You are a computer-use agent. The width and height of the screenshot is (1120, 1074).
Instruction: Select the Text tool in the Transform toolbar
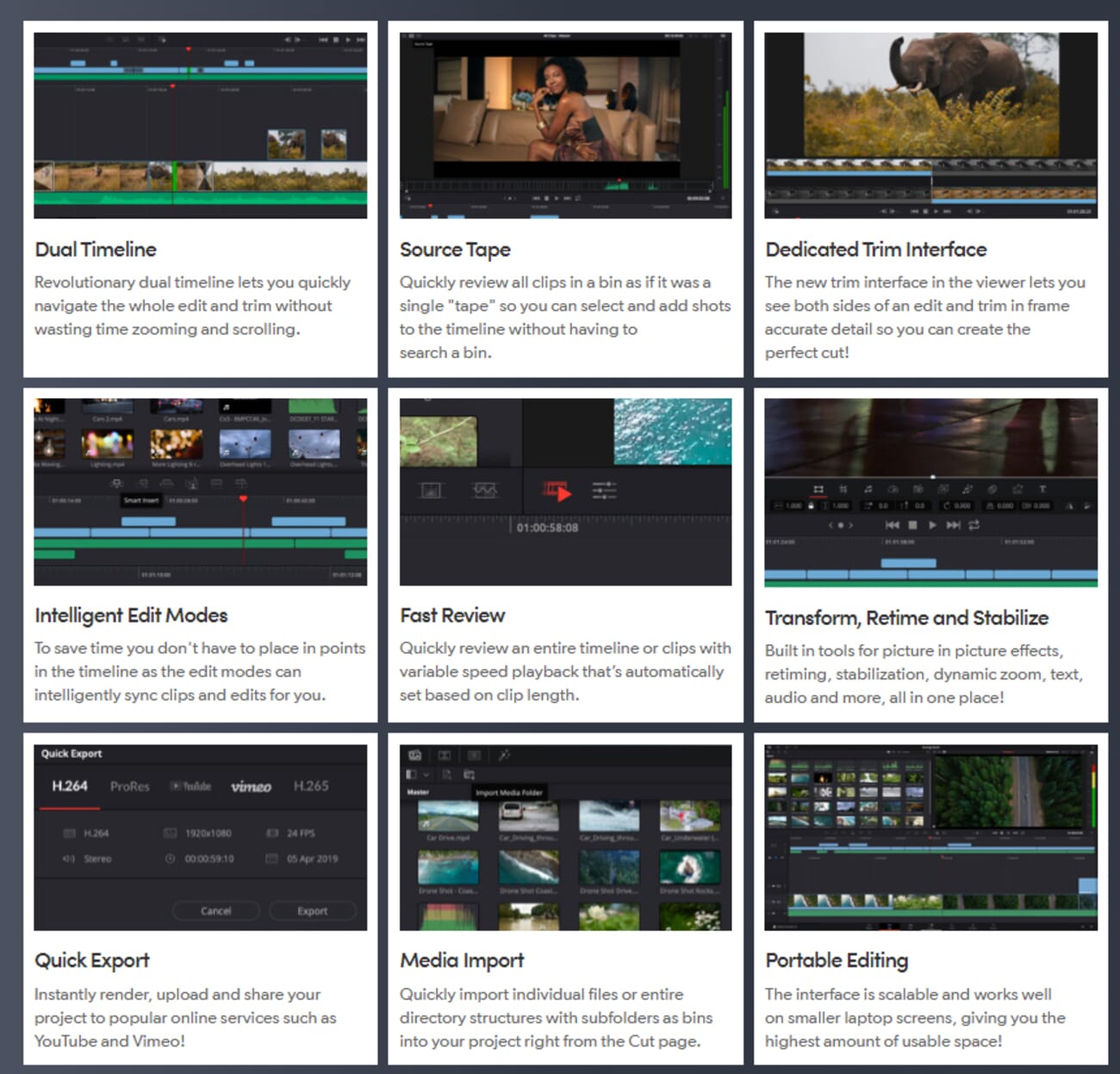[x=1043, y=489]
